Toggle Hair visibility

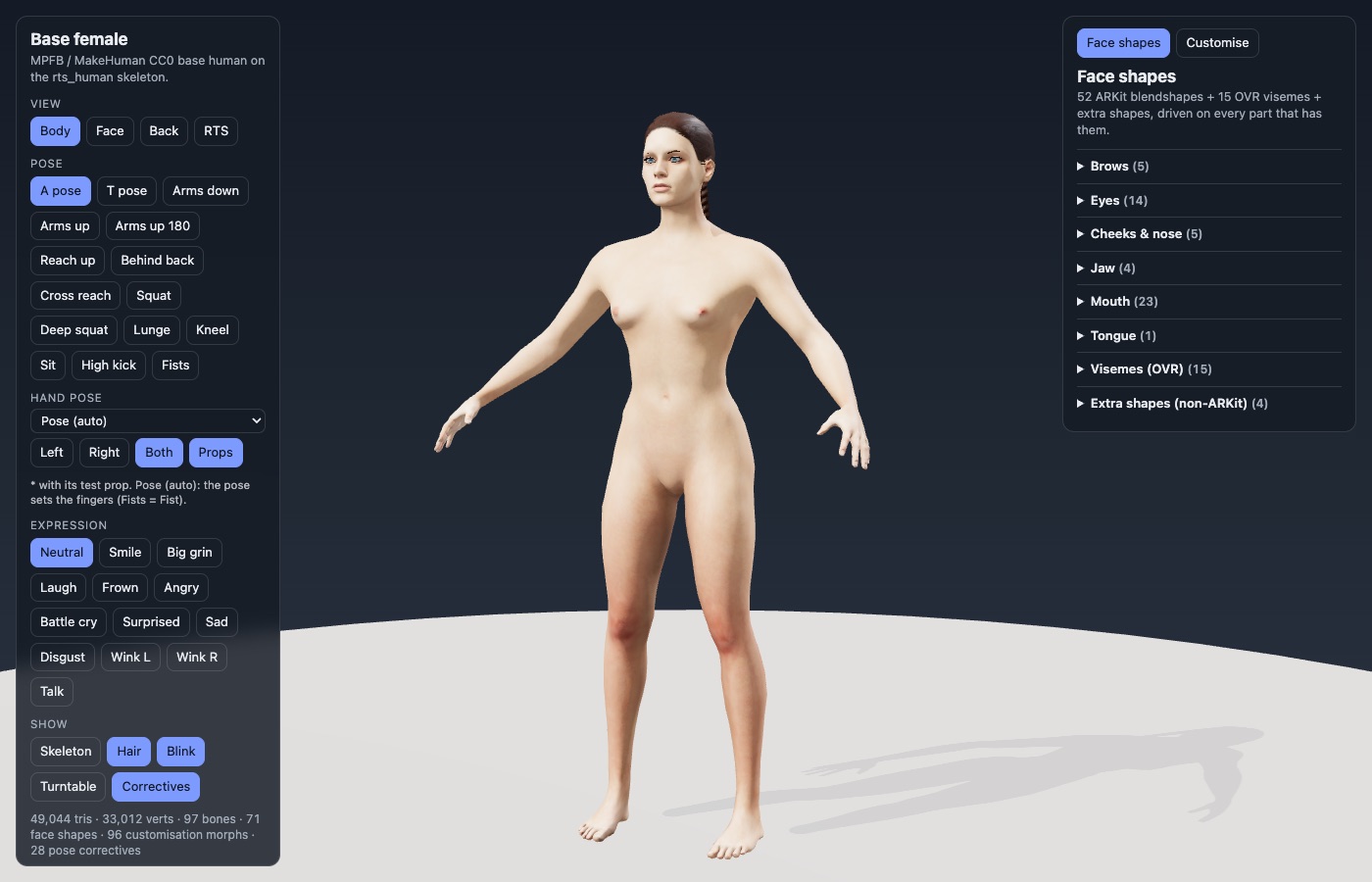pyautogui.click(x=129, y=752)
